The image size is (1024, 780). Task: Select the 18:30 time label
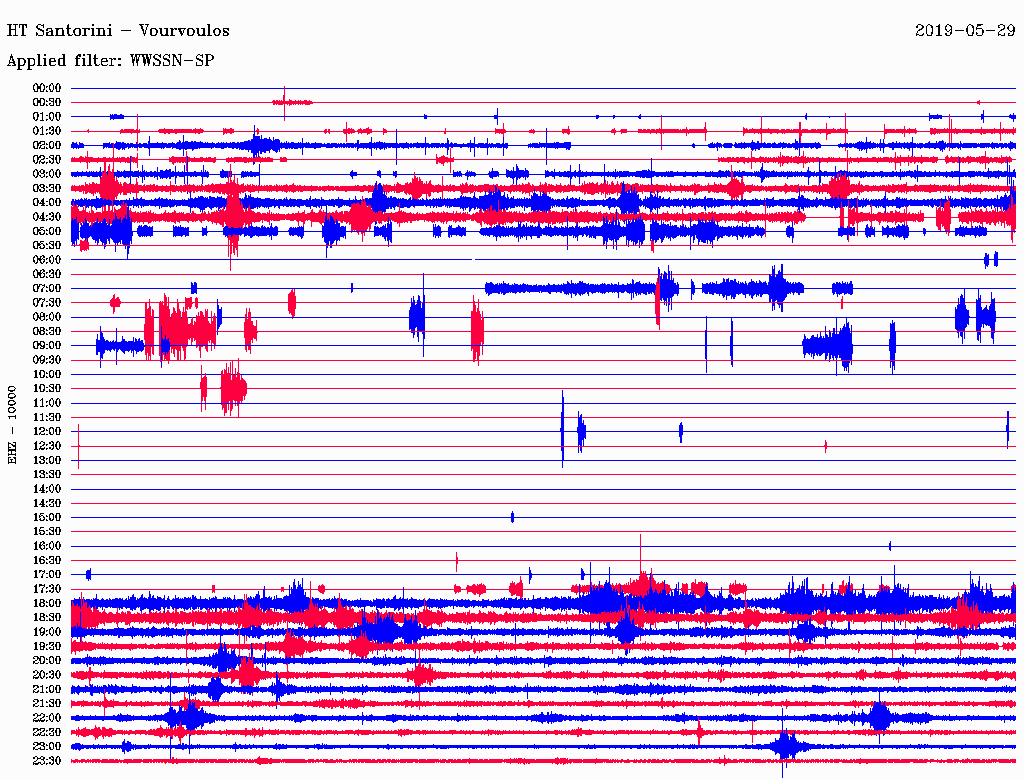(47, 618)
